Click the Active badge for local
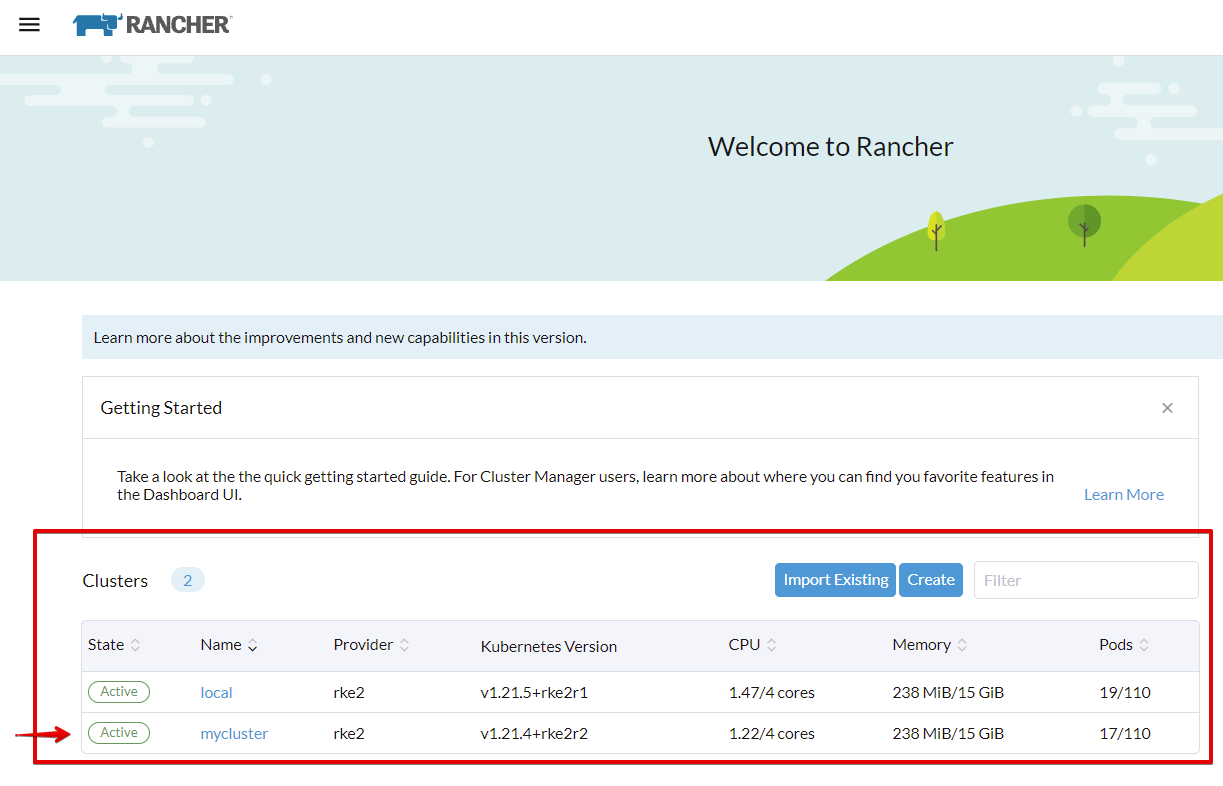1223x786 pixels. [x=119, y=692]
